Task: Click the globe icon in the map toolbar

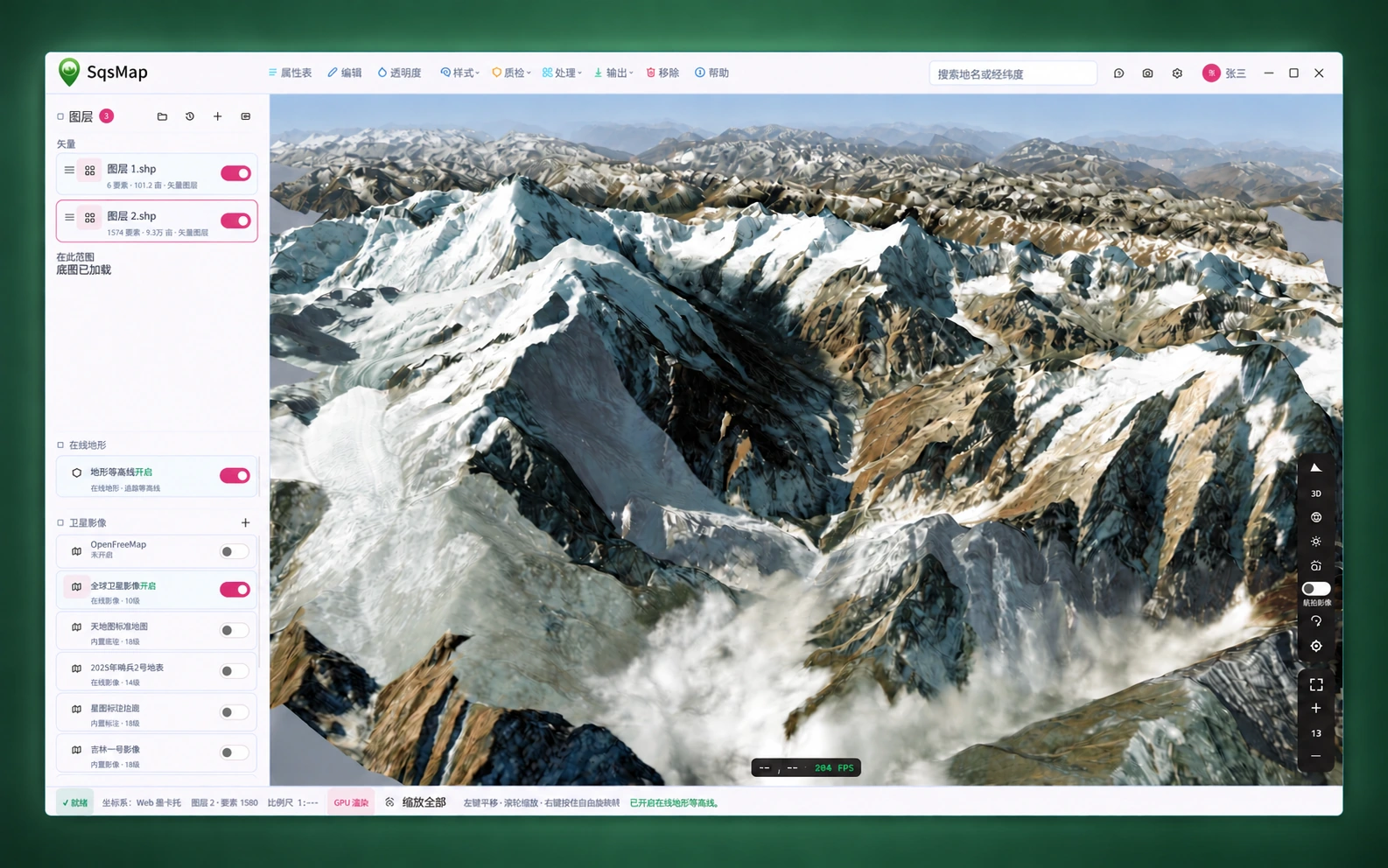Action: pyautogui.click(x=1315, y=517)
